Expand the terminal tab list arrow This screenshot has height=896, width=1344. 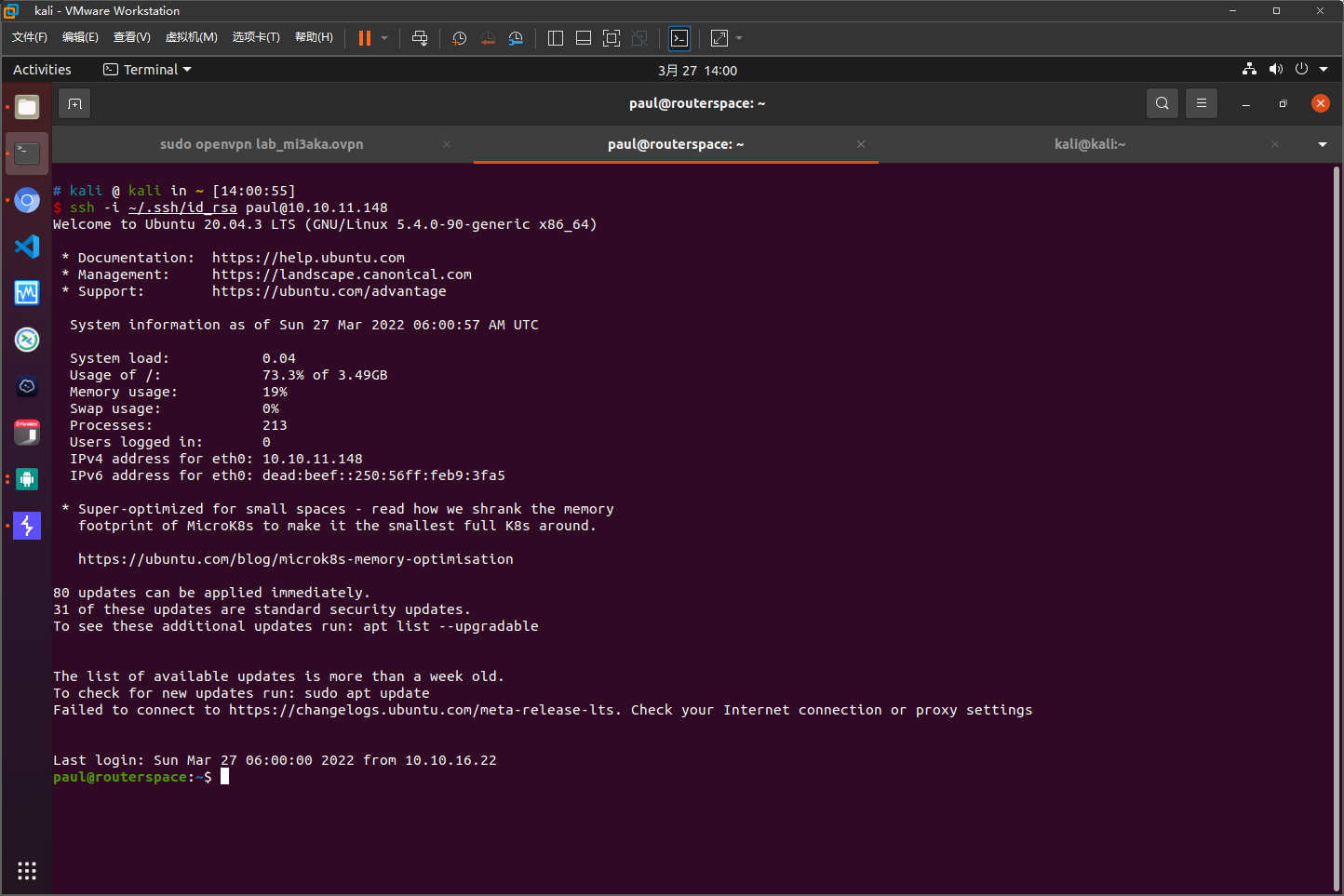coord(1323,144)
